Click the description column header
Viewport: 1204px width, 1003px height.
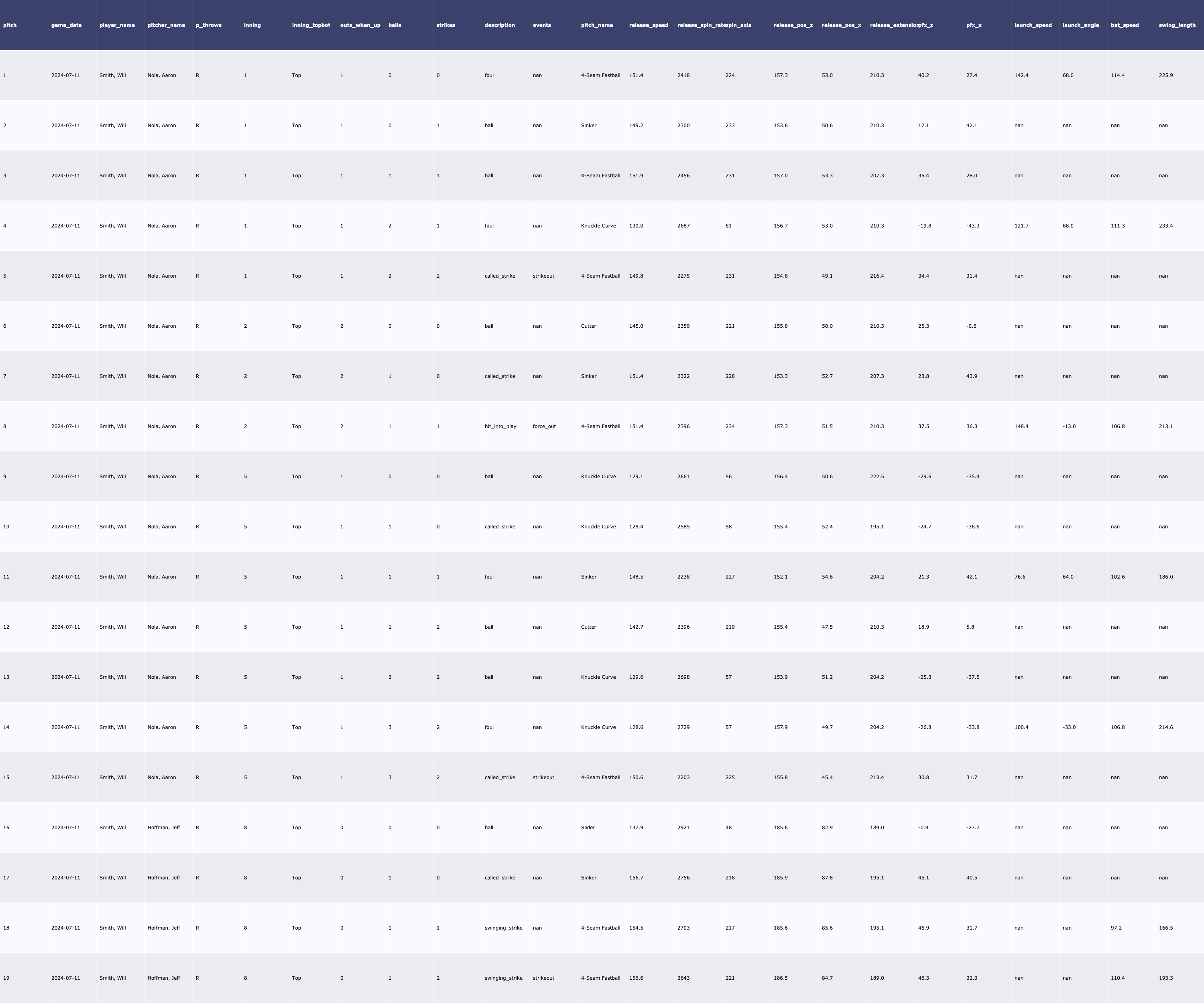point(499,25)
